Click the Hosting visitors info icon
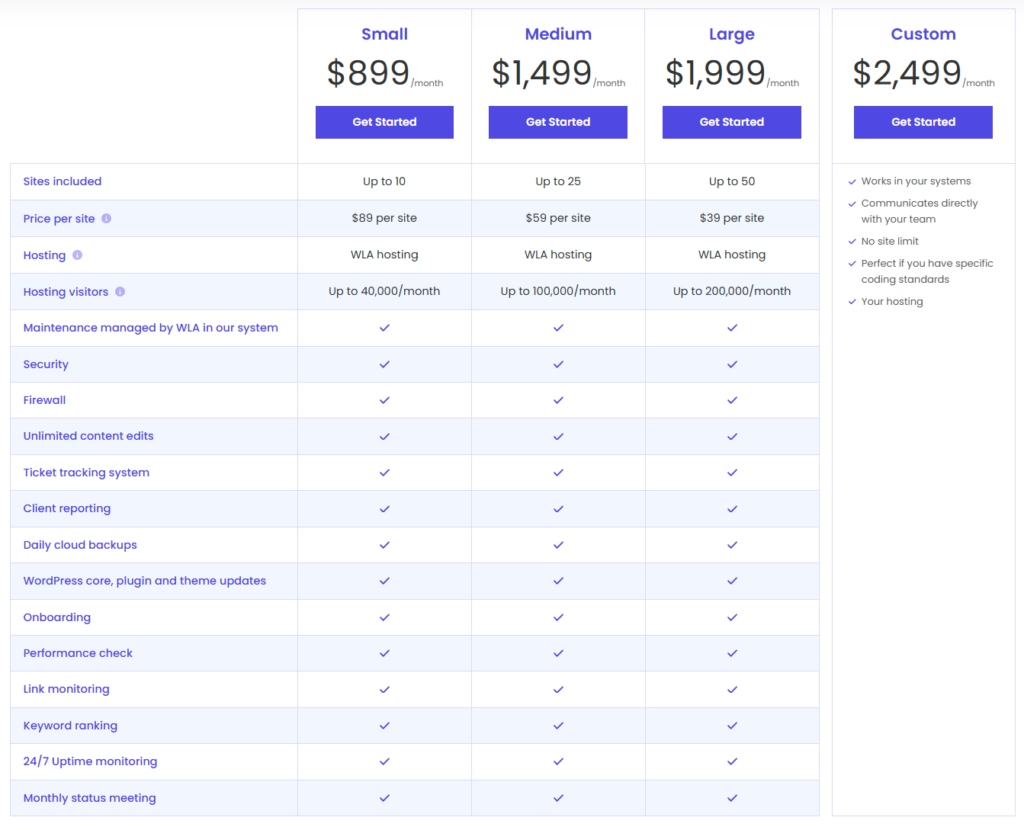 point(120,291)
